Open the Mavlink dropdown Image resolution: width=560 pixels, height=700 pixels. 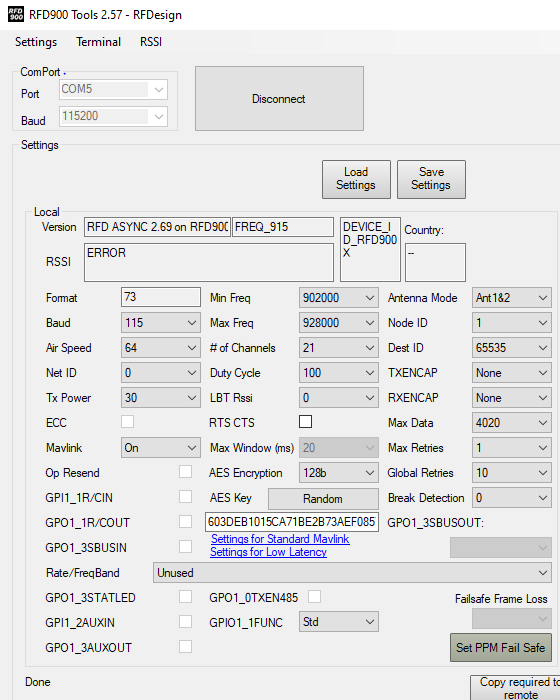pos(160,448)
